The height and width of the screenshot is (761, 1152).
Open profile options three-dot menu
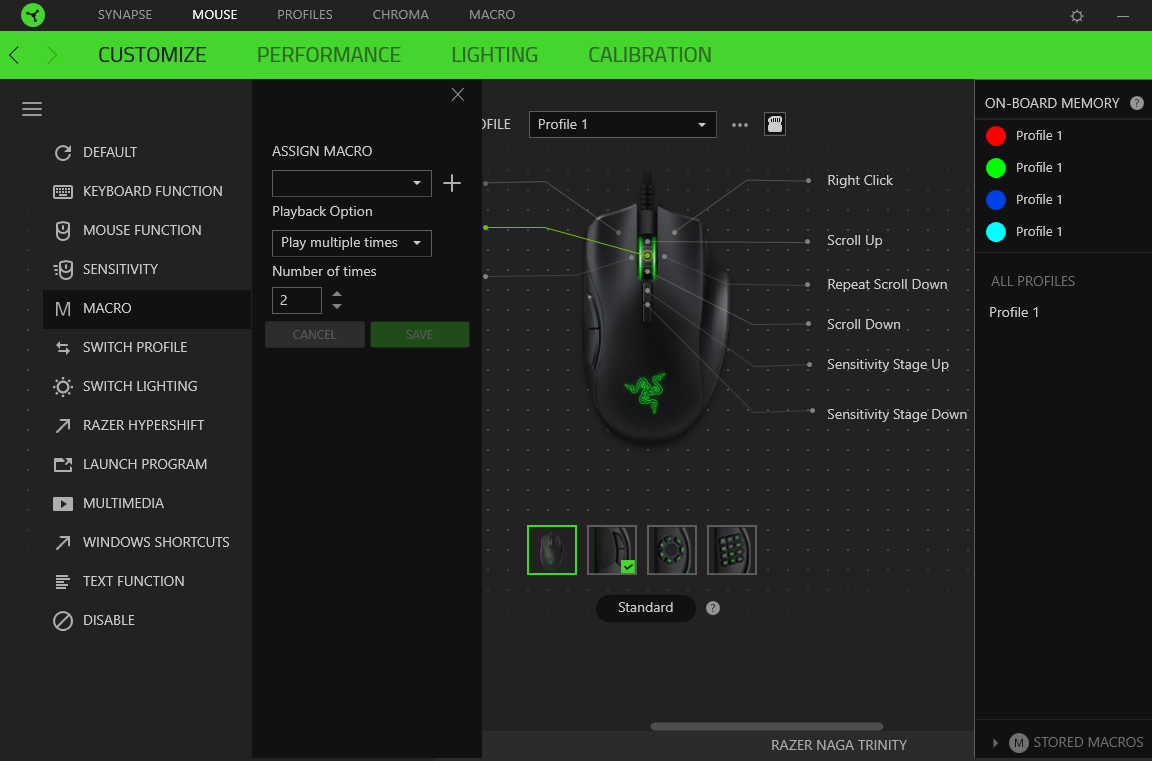click(740, 125)
